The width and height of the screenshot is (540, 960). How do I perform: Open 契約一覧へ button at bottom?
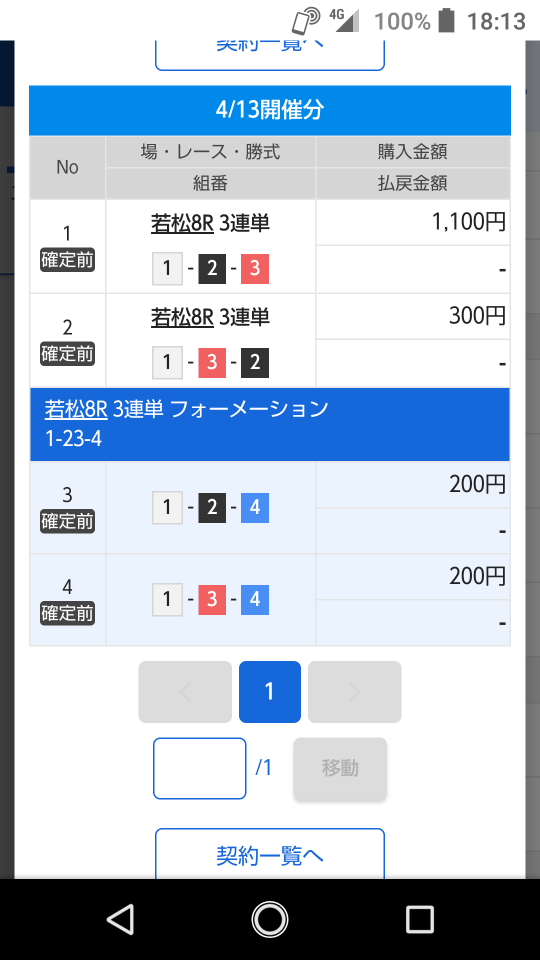coord(270,855)
